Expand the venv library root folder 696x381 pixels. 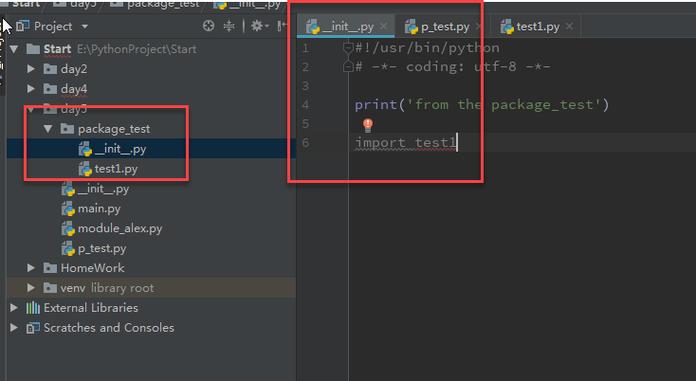coord(31,288)
